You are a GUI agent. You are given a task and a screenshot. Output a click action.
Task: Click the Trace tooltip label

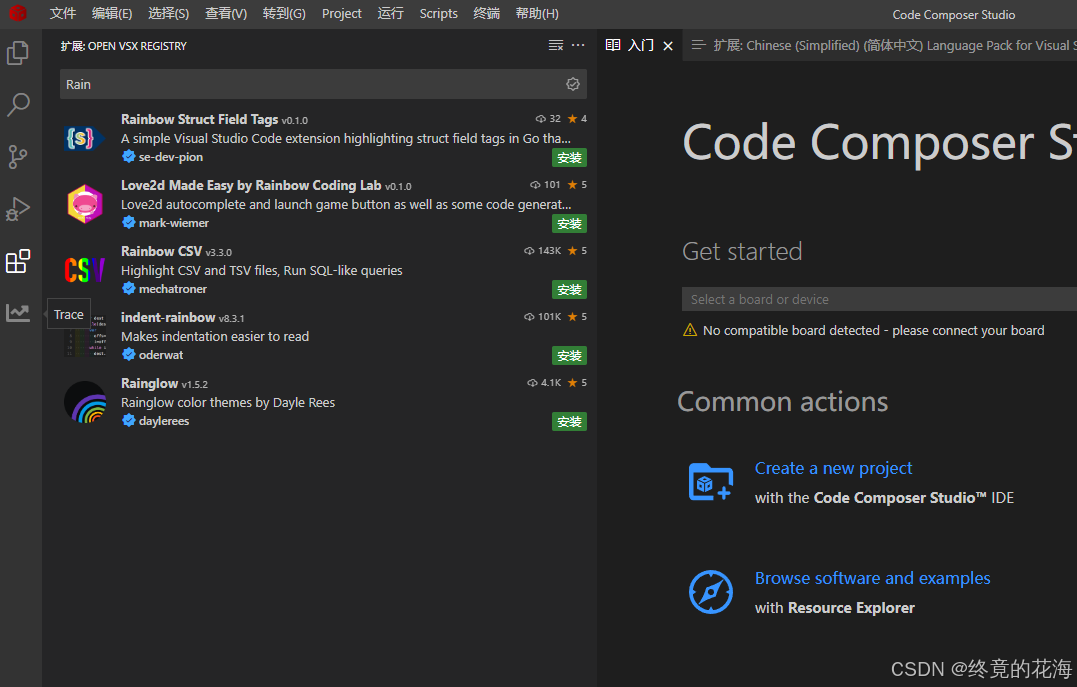pos(69,314)
